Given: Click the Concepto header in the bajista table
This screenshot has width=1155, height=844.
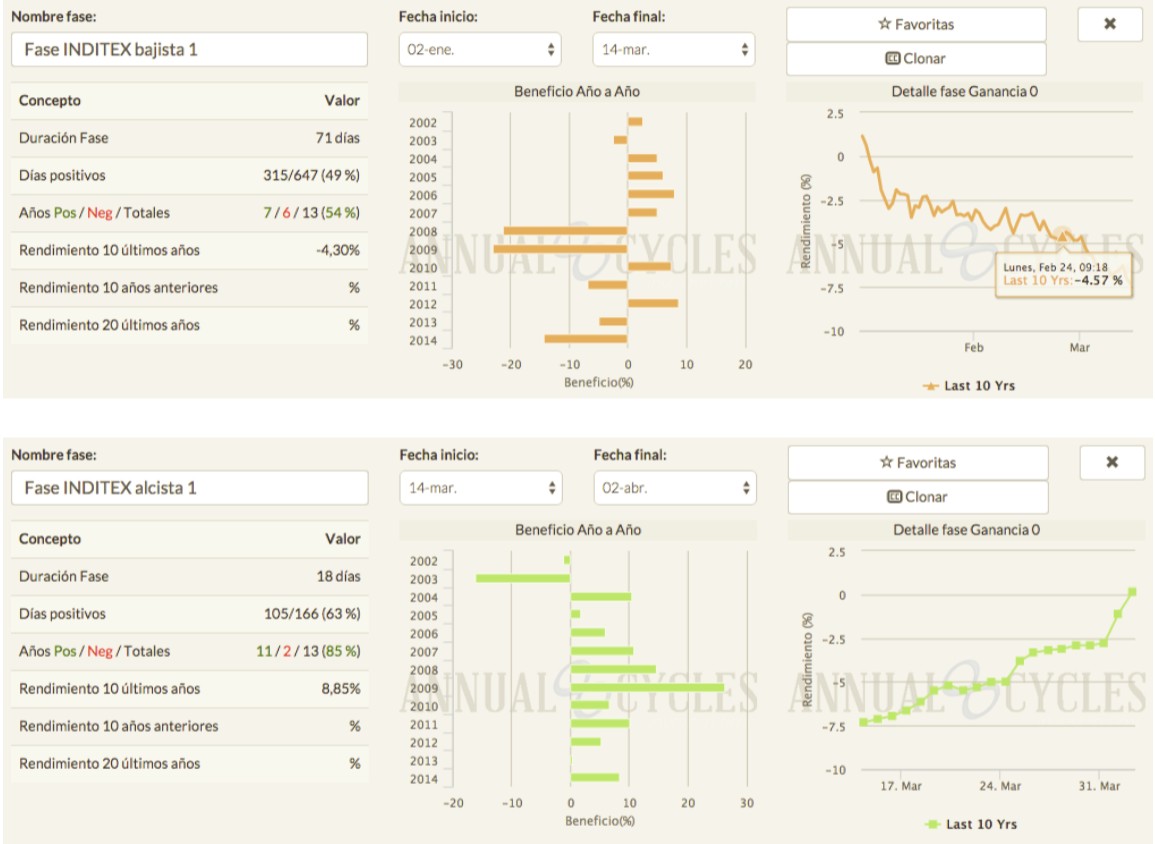Looking at the screenshot, I should click(50, 100).
